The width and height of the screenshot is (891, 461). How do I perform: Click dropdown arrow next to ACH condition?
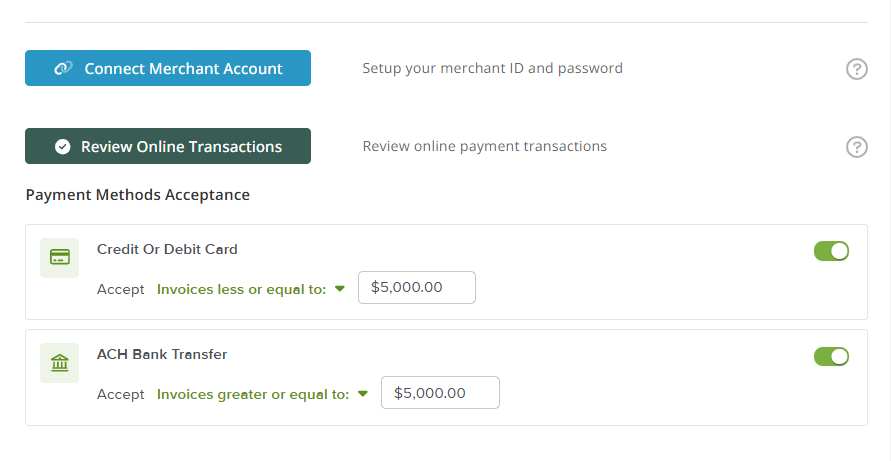363,394
